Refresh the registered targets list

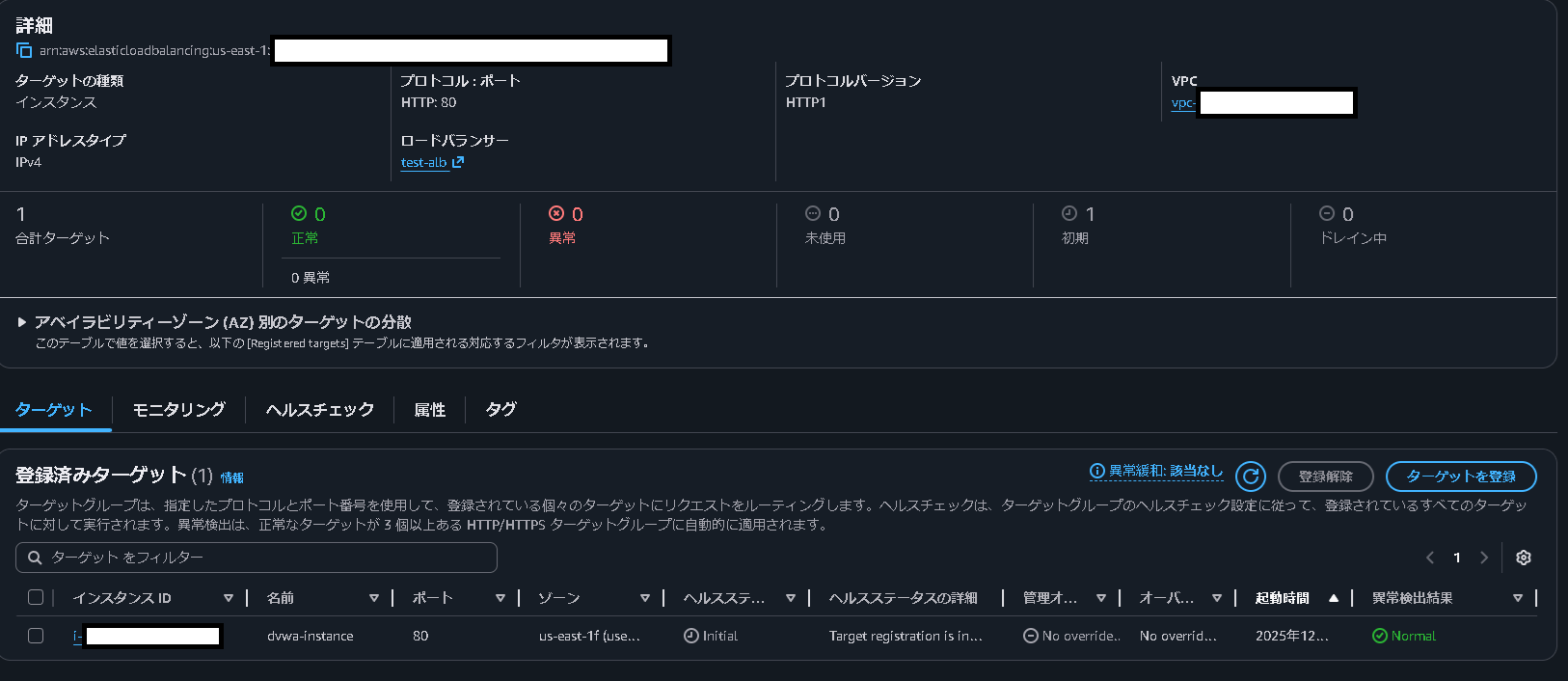1251,476
